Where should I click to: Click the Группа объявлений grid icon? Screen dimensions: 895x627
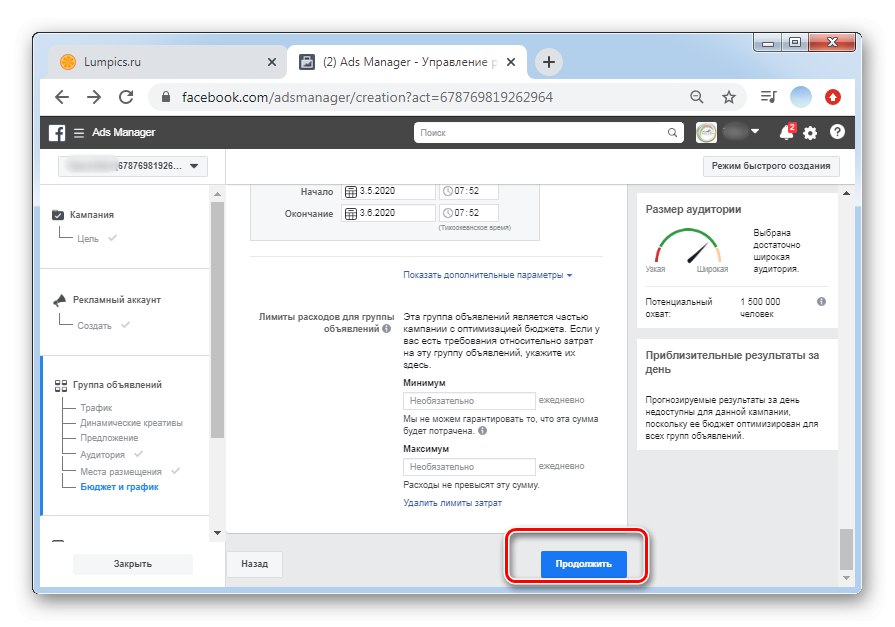61,385
